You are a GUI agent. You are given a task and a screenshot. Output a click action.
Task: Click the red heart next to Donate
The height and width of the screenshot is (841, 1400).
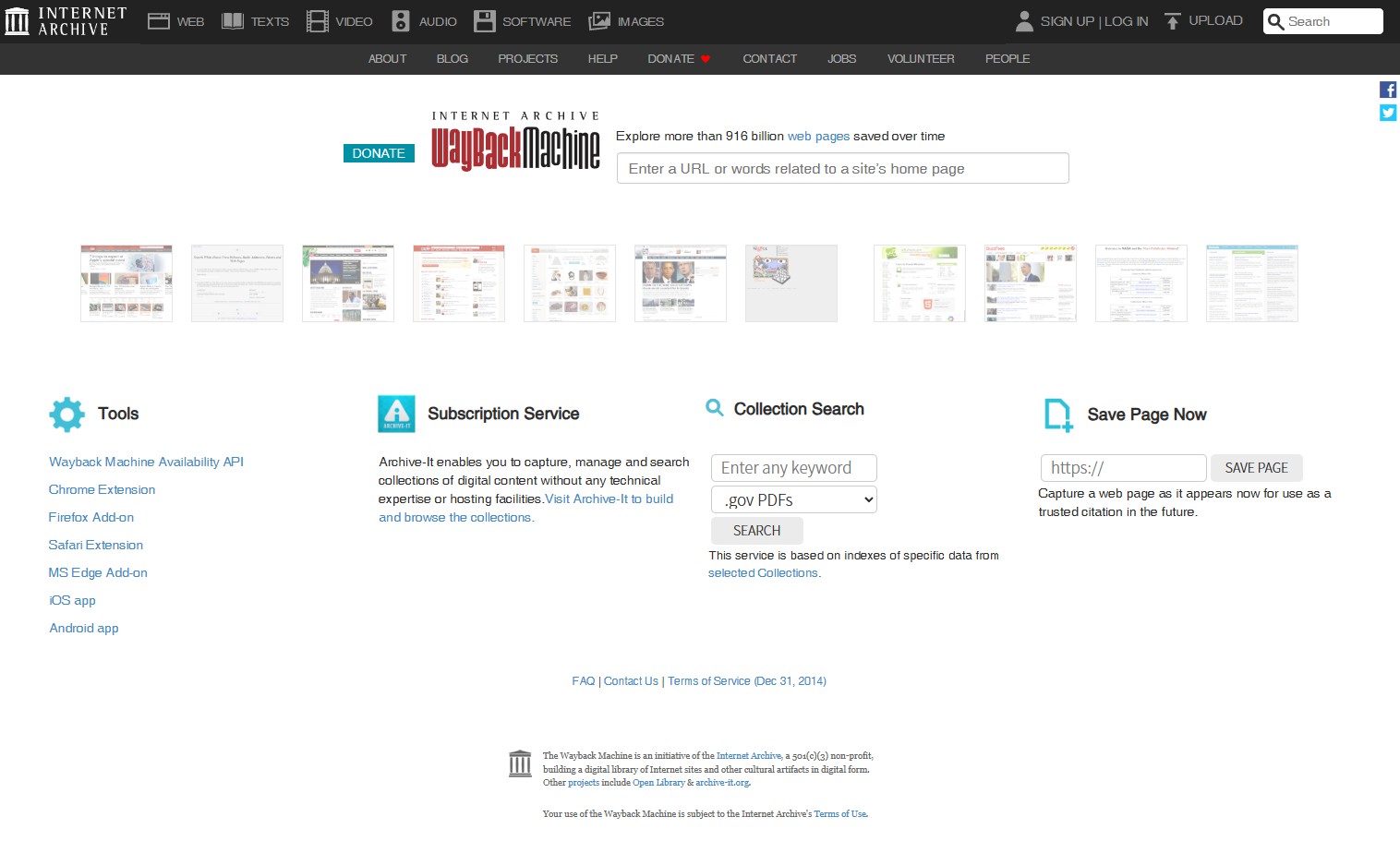point(706,59)
